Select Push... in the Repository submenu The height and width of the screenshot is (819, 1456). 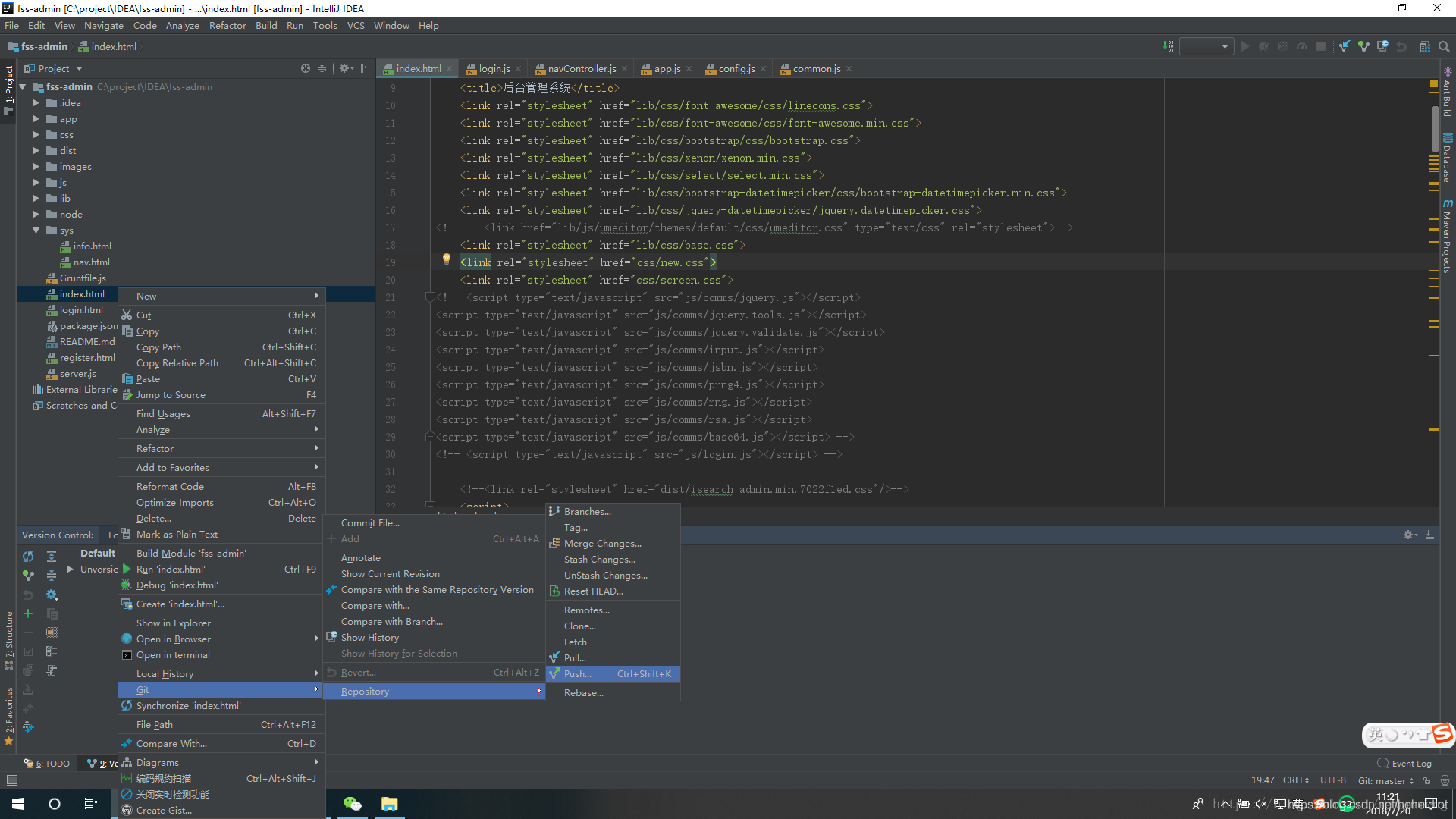(x=578, y=674)
